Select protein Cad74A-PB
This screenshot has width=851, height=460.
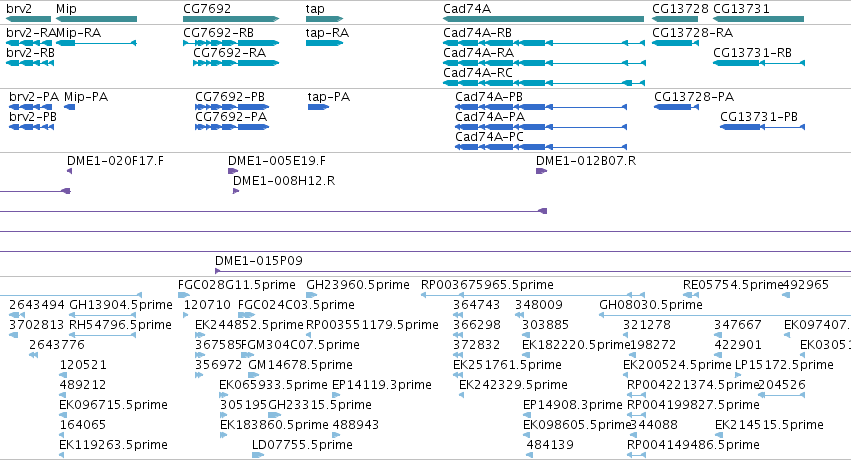coord(541,107)
